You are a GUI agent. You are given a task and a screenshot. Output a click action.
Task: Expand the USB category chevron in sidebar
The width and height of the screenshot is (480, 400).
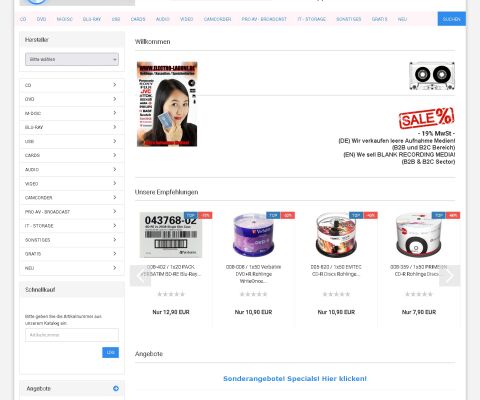[114, 141]
